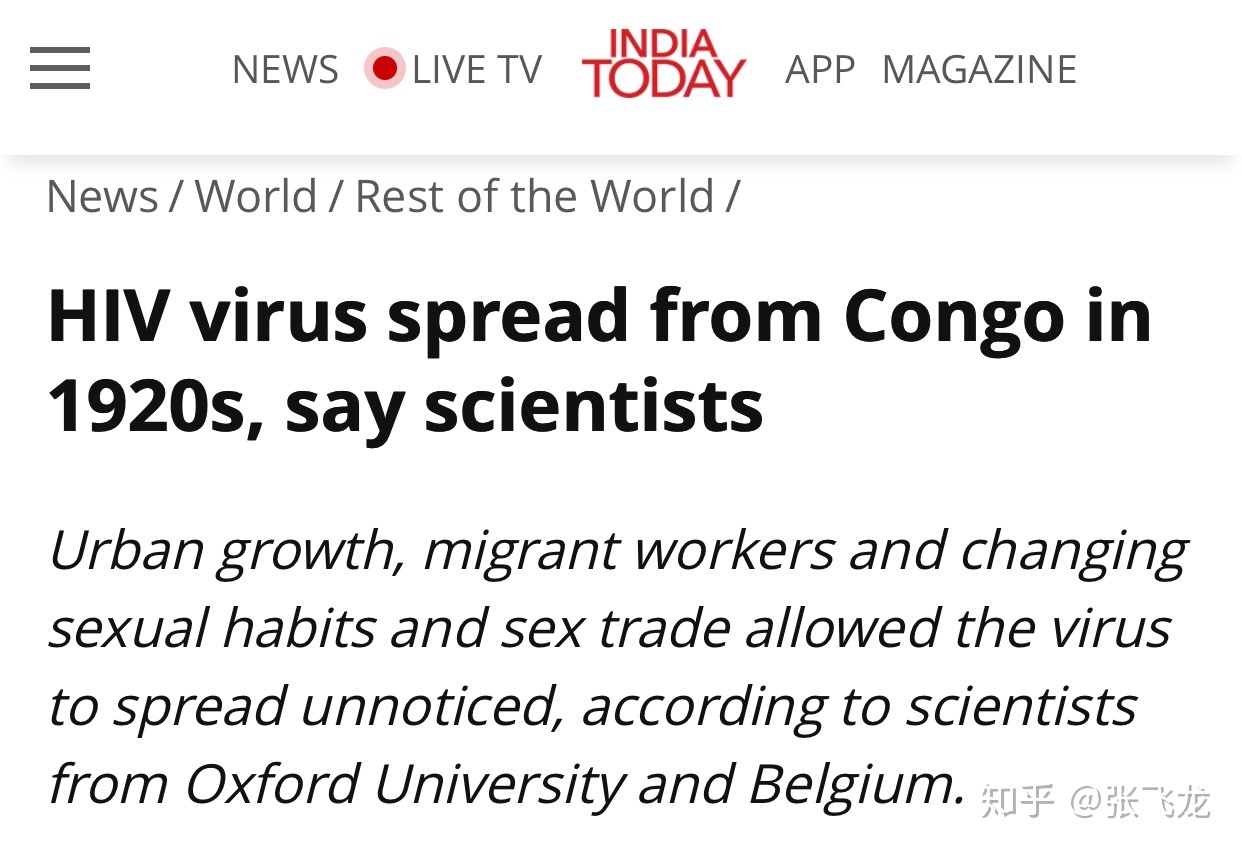Click the phrase say scientists in the headline

click(x=524, y=407)
